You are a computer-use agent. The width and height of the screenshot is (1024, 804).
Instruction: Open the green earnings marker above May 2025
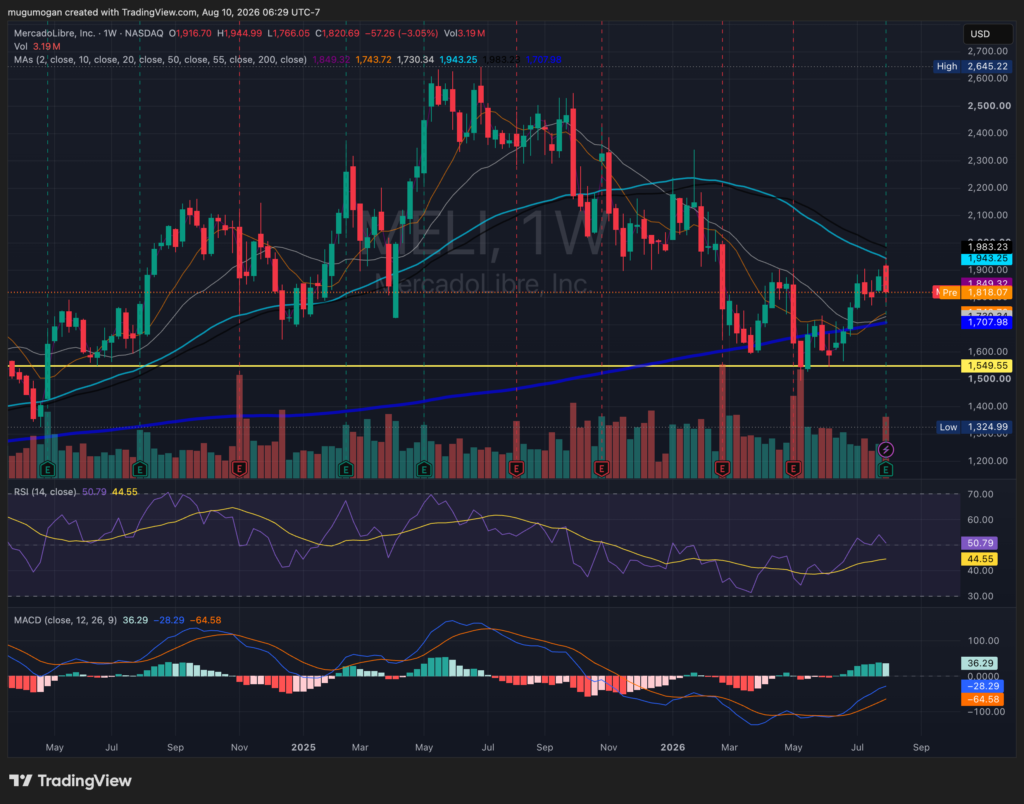(x=424, y=468)
